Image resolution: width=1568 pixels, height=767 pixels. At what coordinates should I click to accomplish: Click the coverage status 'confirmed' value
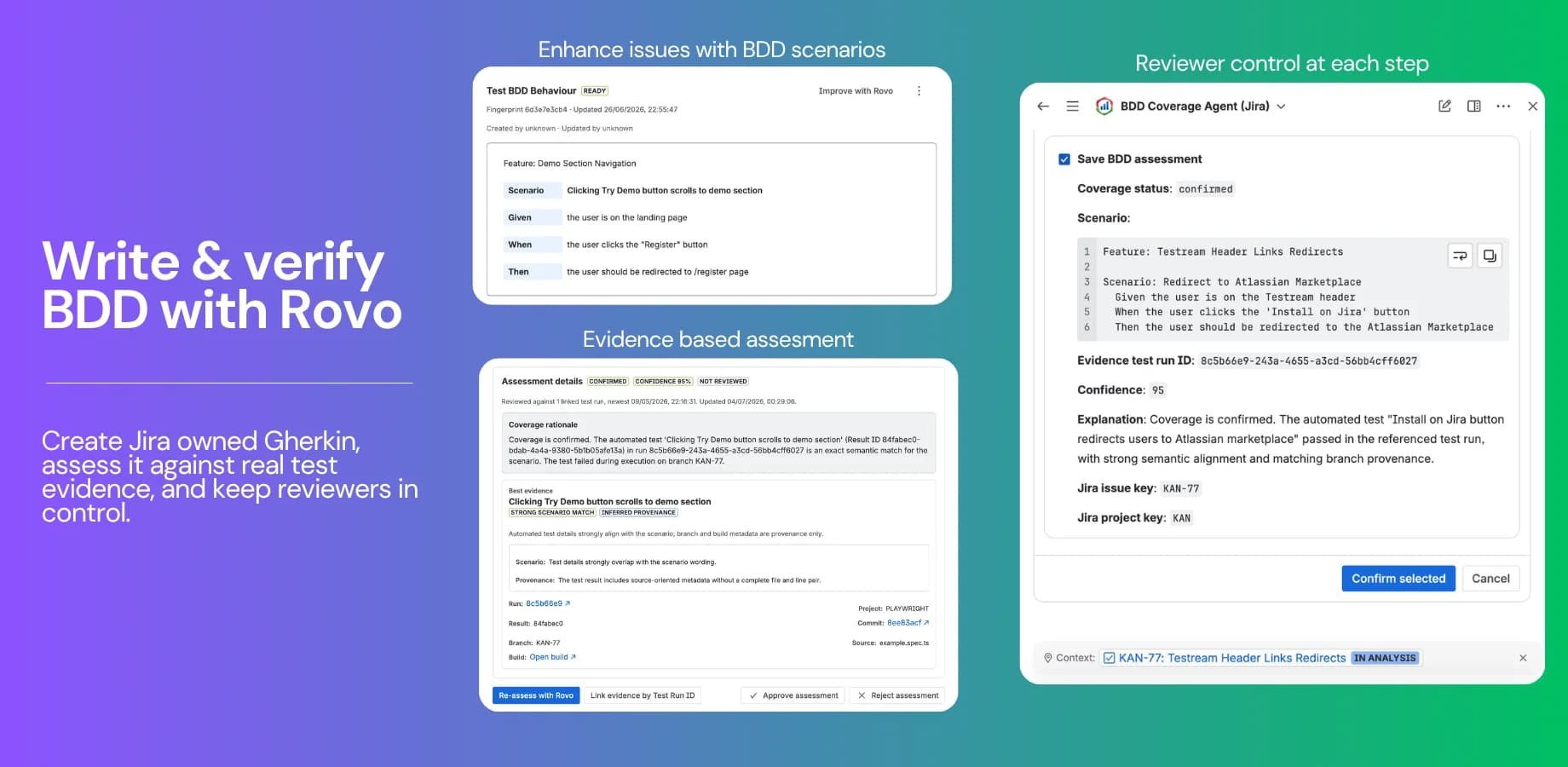pyautogui.click(x=1205, y=189)
